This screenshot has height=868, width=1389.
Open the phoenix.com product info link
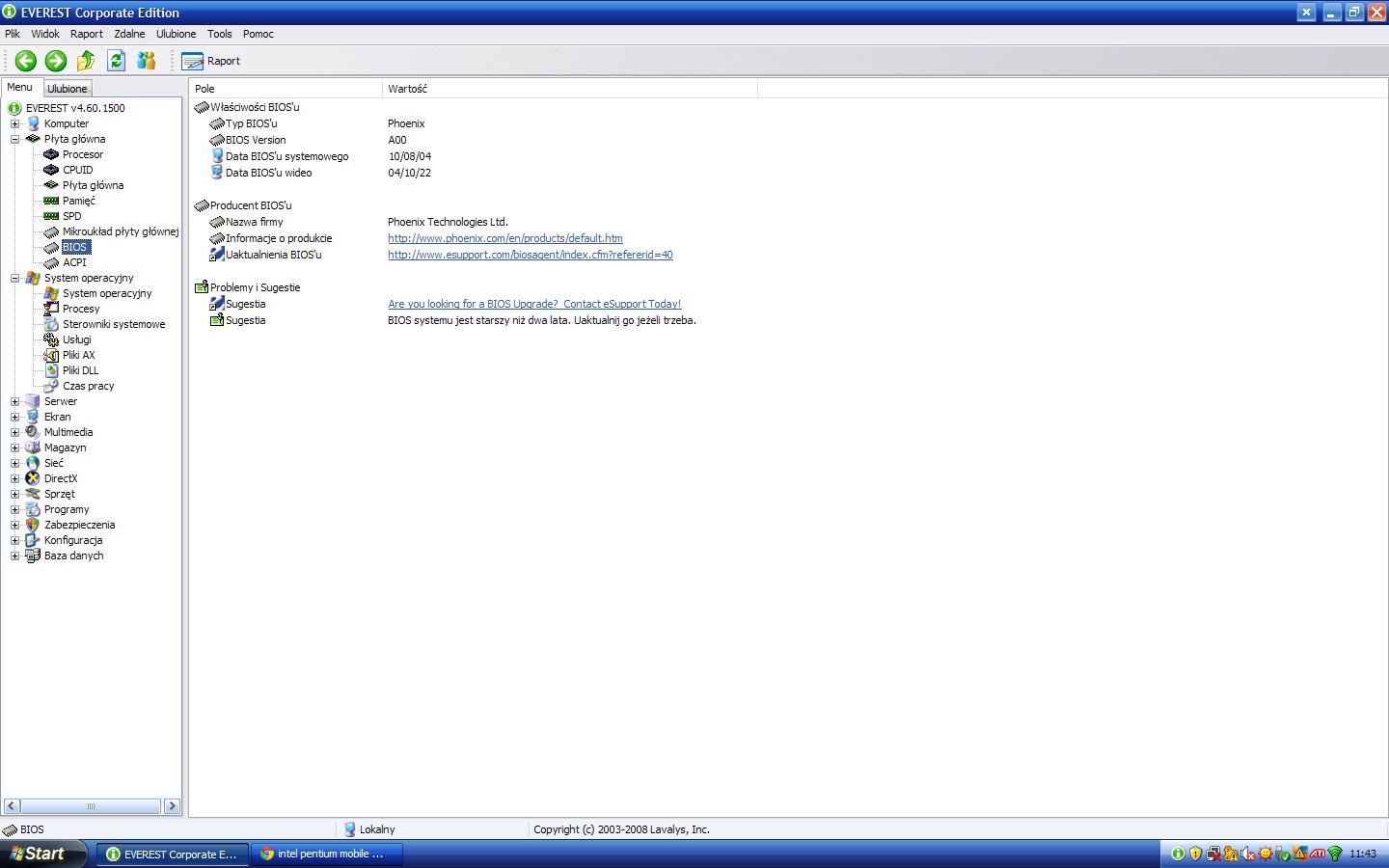[504, 238]
